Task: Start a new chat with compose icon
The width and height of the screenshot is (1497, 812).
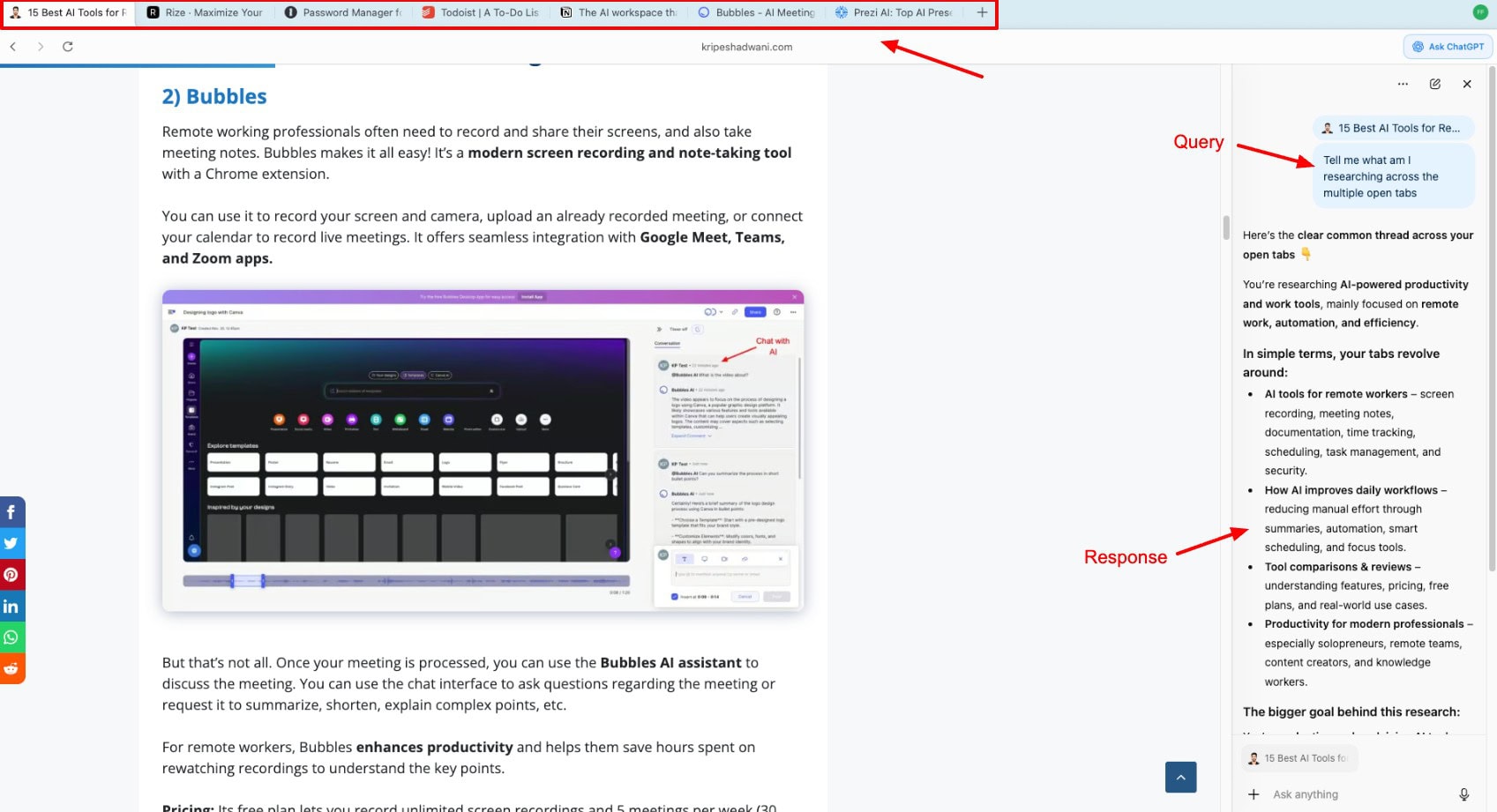Action: coord(1435,84)
